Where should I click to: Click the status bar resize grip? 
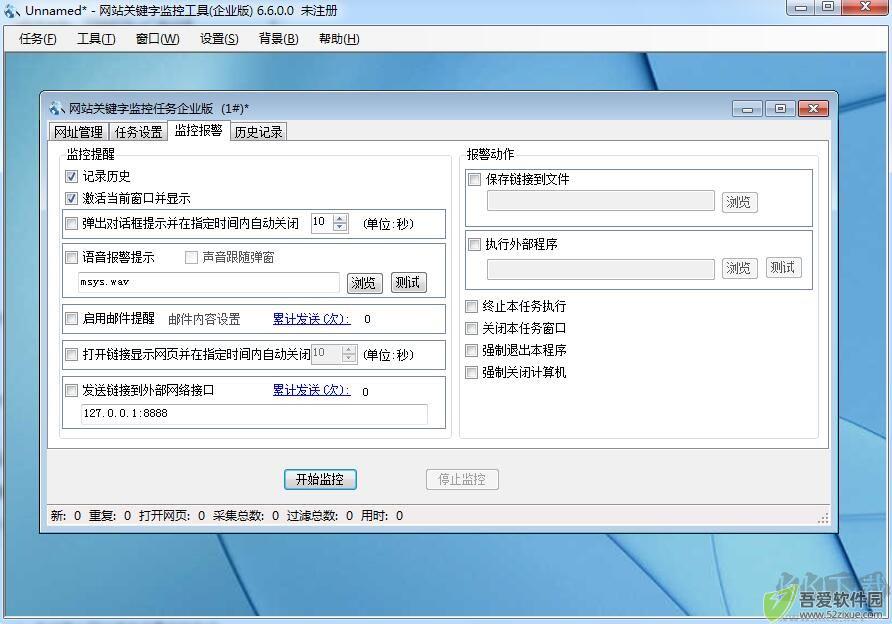tap(823, 518)
